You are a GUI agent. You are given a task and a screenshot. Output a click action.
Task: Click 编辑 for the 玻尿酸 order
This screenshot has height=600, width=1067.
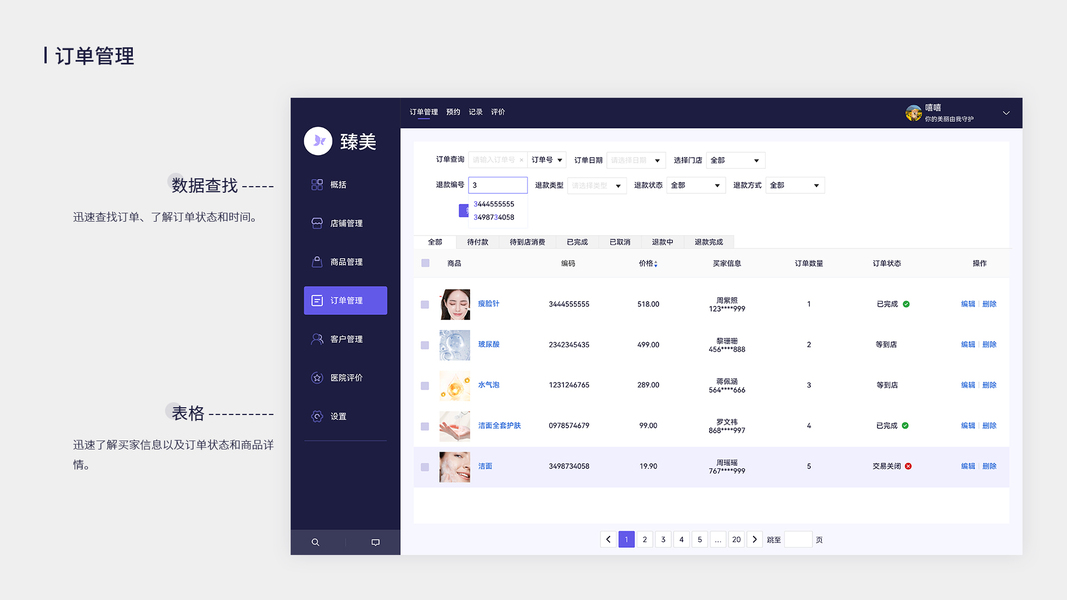pos(968,345)
